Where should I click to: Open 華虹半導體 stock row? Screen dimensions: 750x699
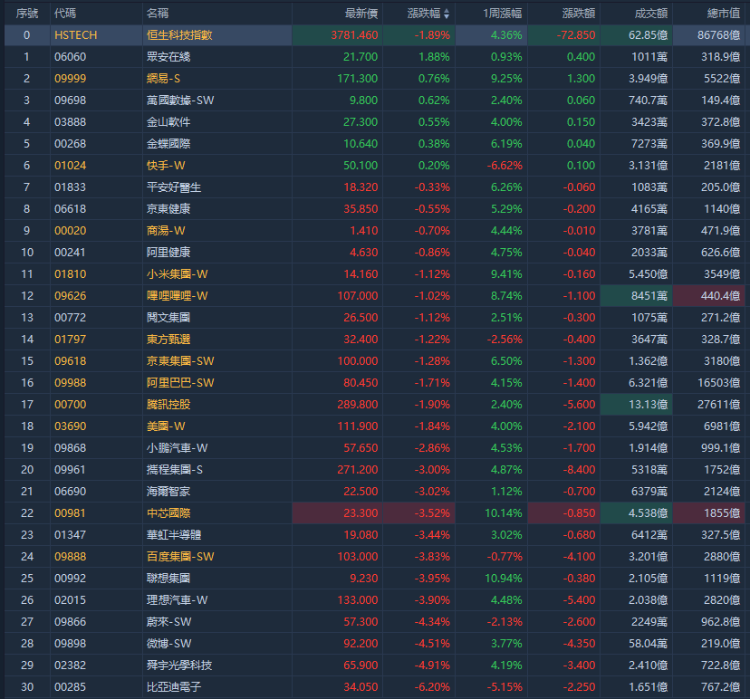375,535
